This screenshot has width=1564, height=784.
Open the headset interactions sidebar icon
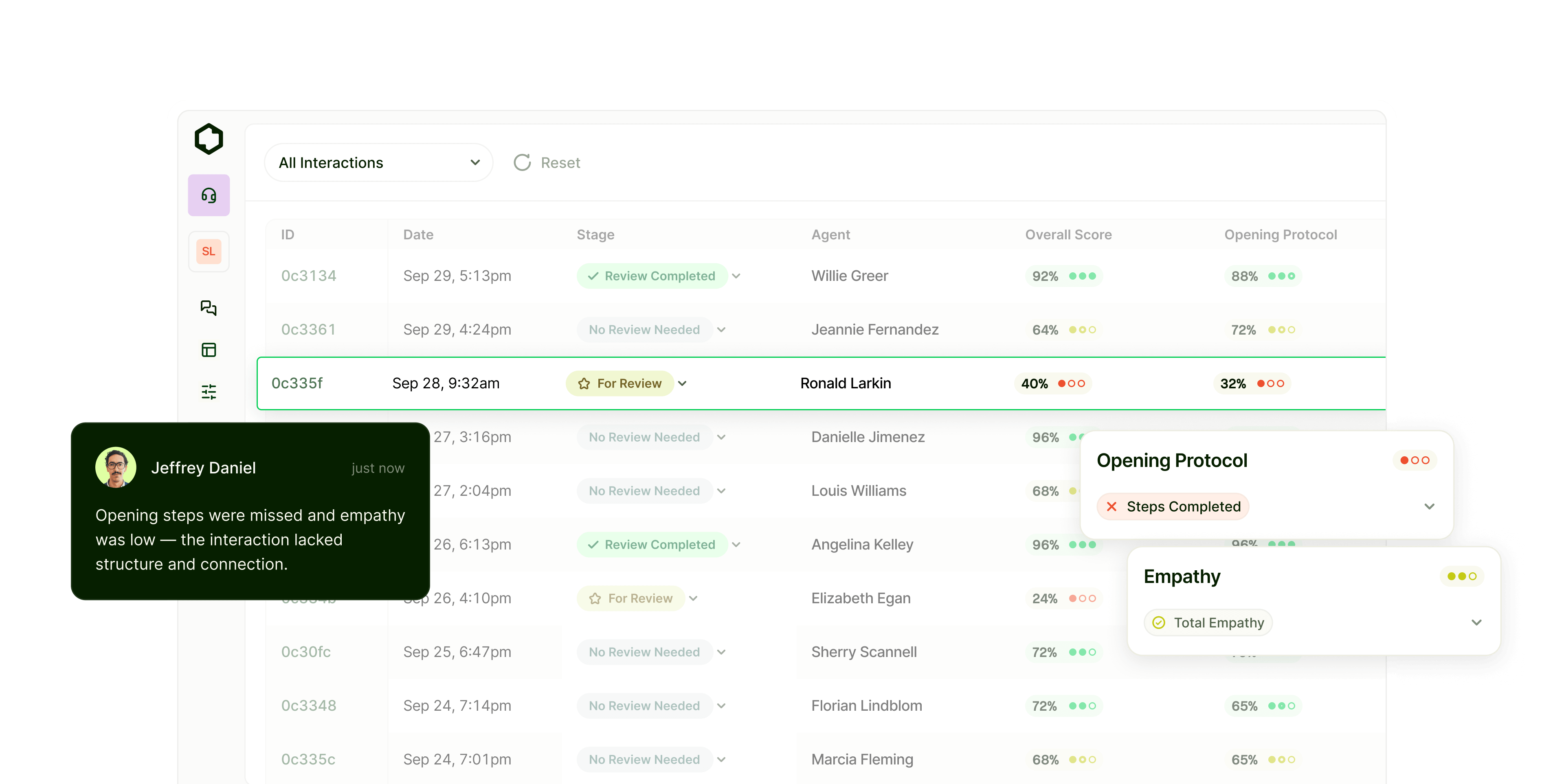click(208, 195)
